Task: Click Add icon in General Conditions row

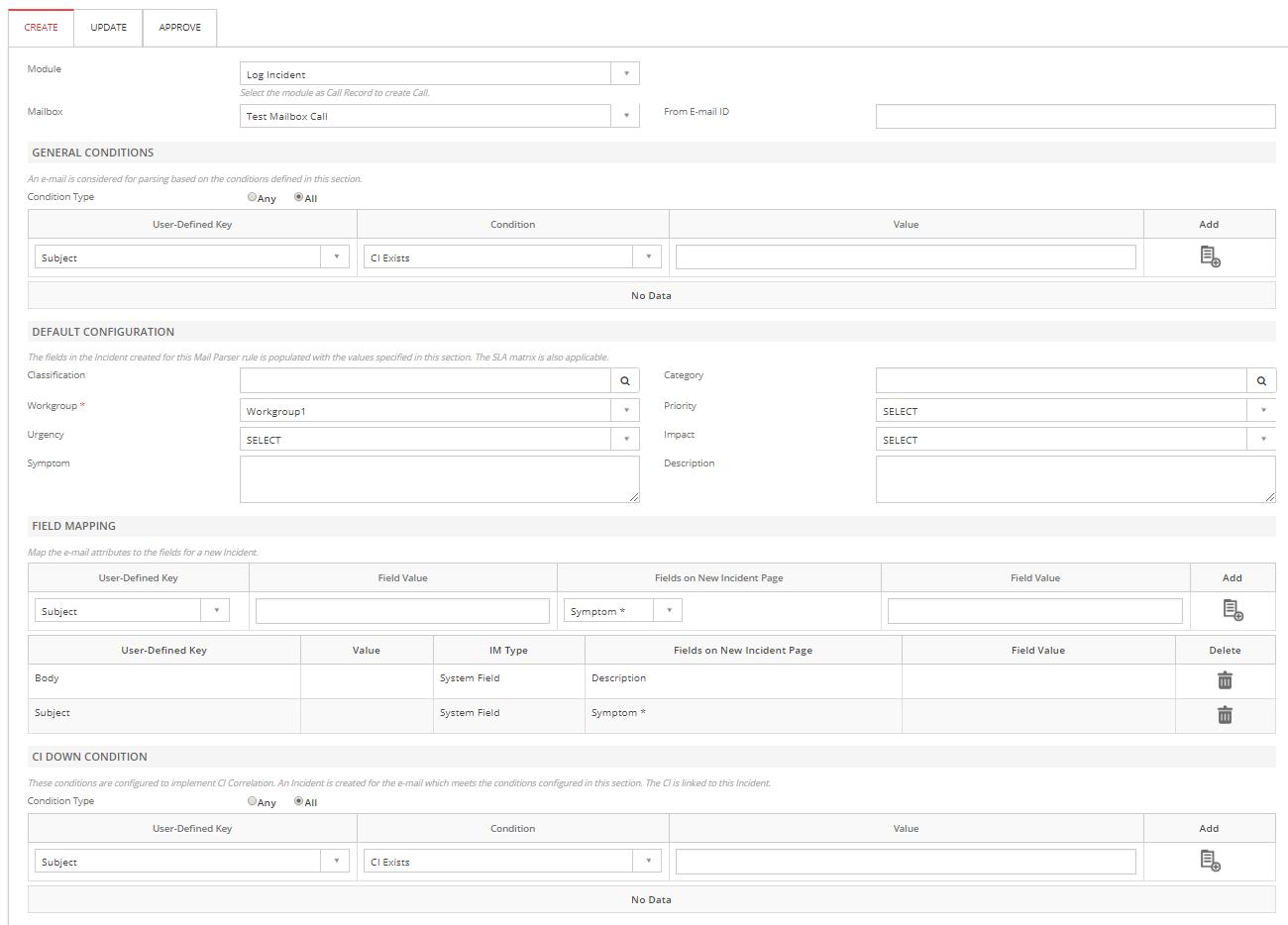Action: point(1210,257)
